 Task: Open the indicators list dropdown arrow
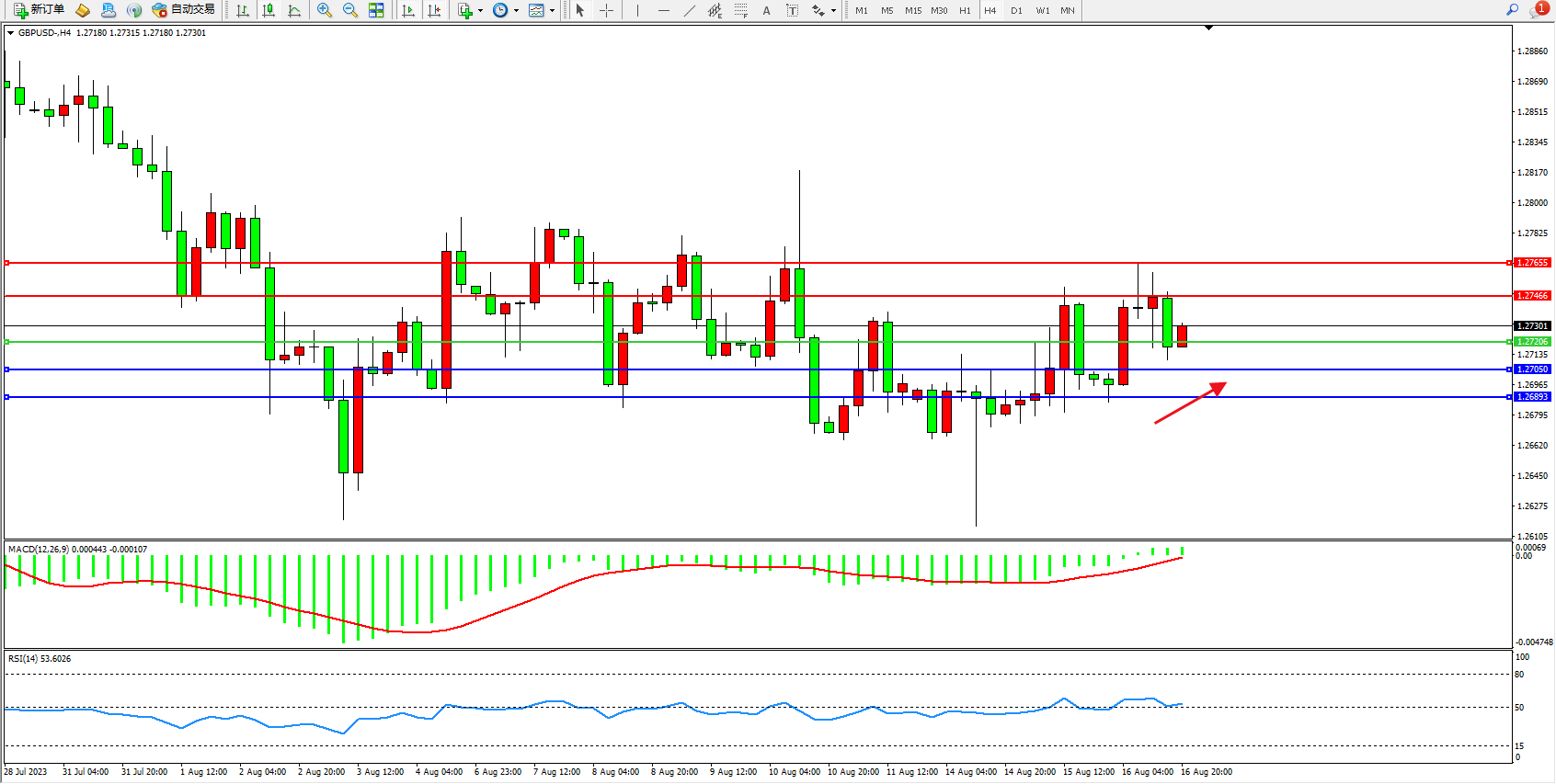click(480, 11)
